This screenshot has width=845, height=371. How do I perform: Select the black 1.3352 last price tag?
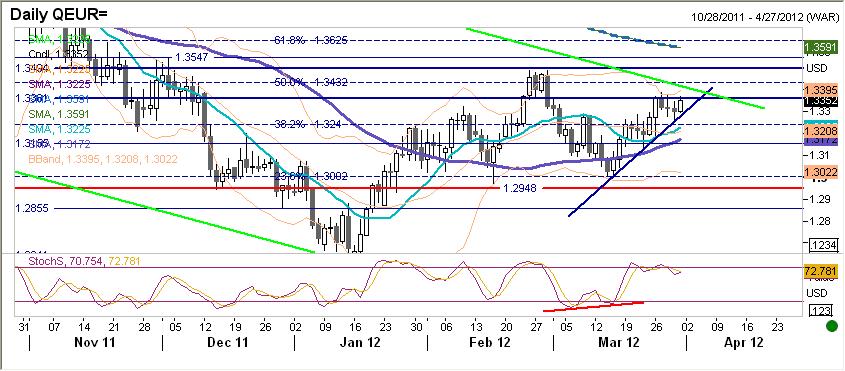point(820,100)
